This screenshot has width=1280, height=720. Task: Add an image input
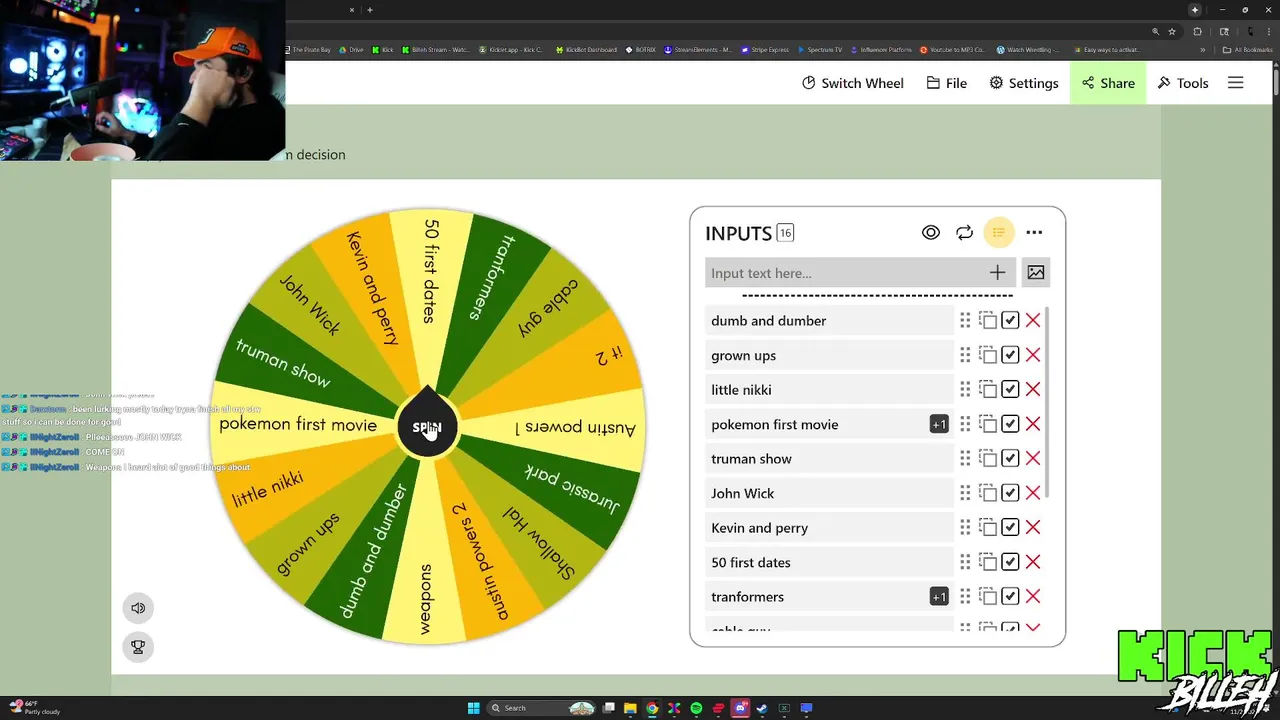coord(1036,272)
